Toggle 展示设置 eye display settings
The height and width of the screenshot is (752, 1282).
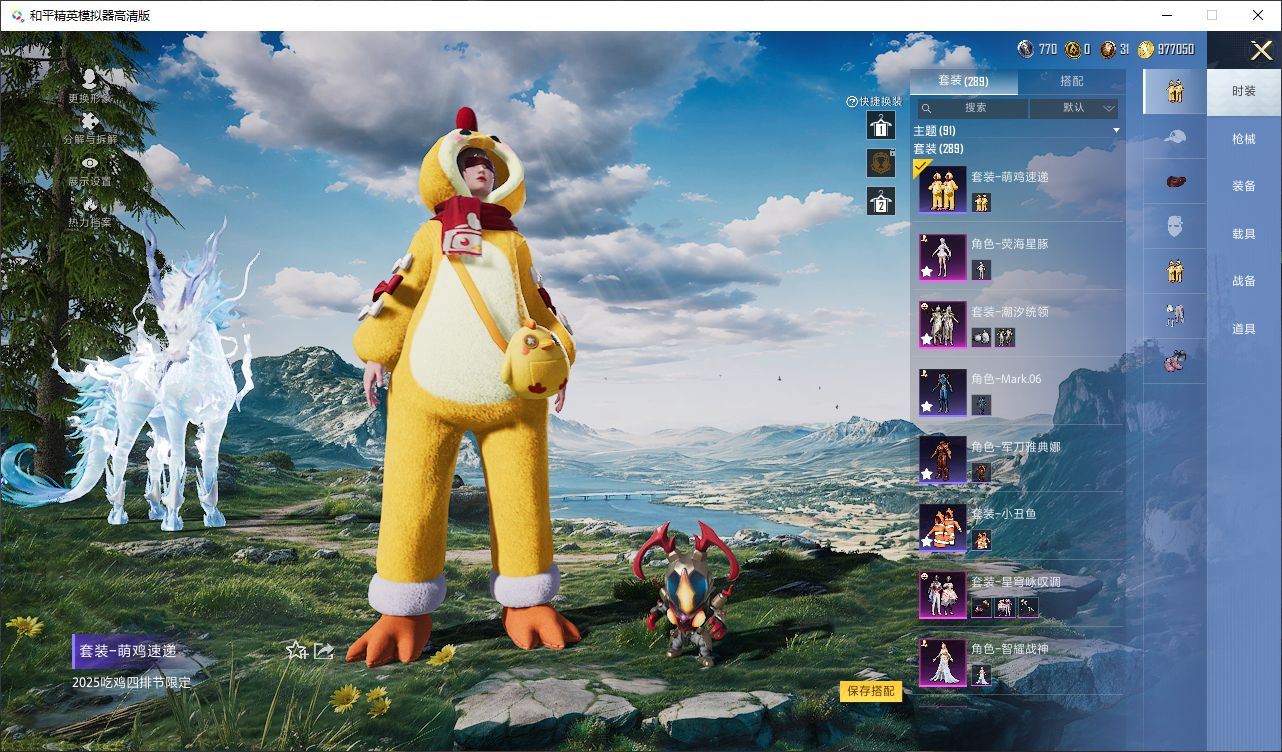90,164
